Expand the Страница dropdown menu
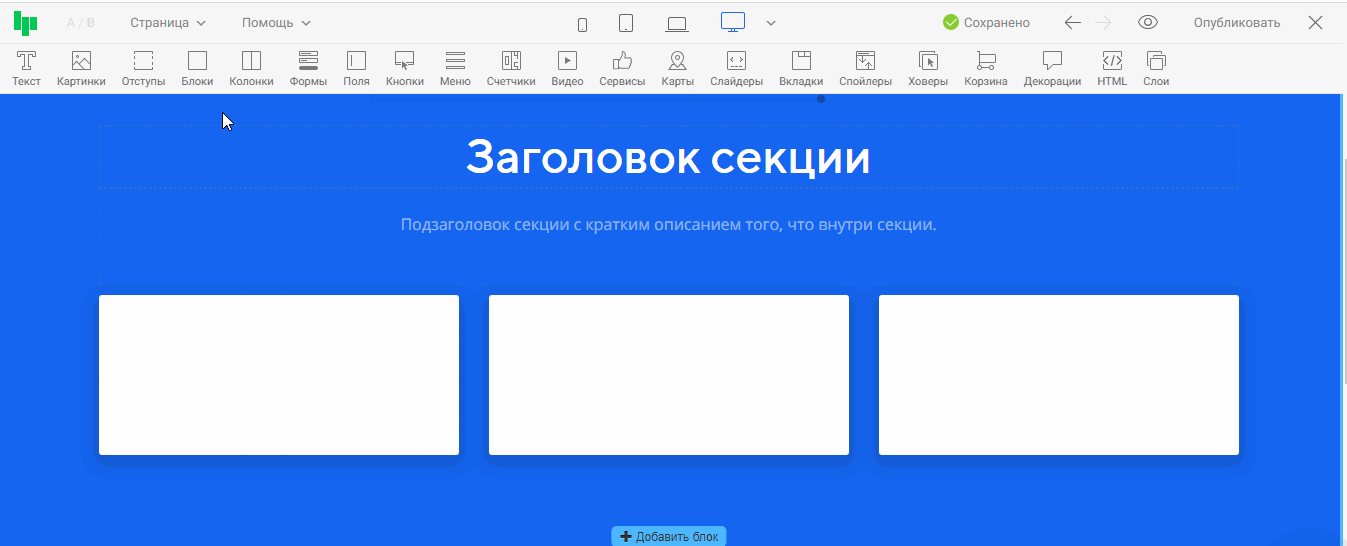This screenshot has height=546, width=1347. tap(167, 23)
